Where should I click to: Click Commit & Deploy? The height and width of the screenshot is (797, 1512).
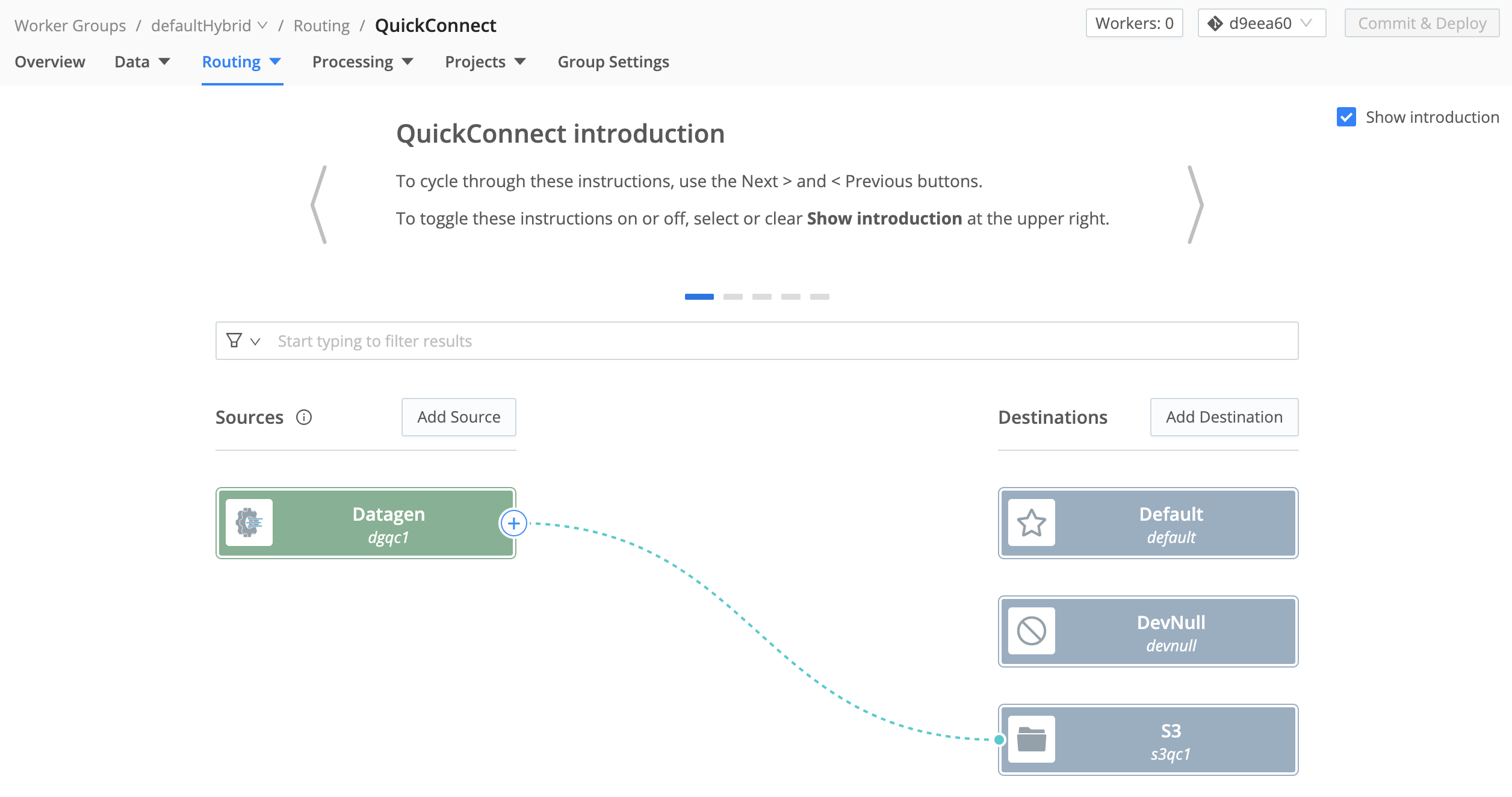pos(1422,23)
